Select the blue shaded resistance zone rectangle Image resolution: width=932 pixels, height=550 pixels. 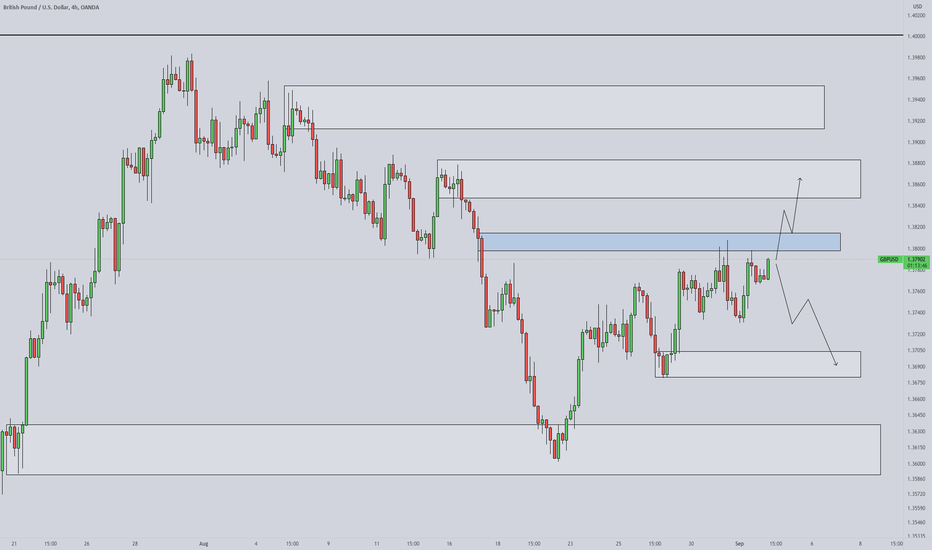pyautogui.click(x=660, y=242)
